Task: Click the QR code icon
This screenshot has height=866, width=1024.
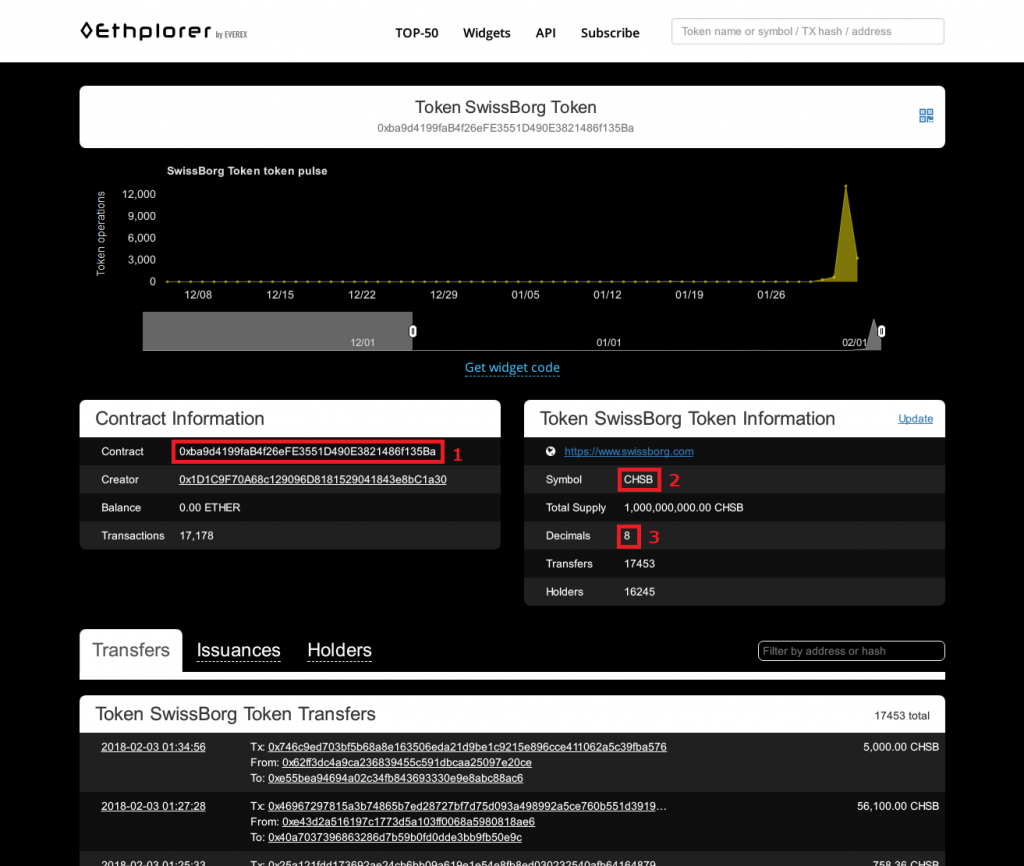Action: coord(925,115)
